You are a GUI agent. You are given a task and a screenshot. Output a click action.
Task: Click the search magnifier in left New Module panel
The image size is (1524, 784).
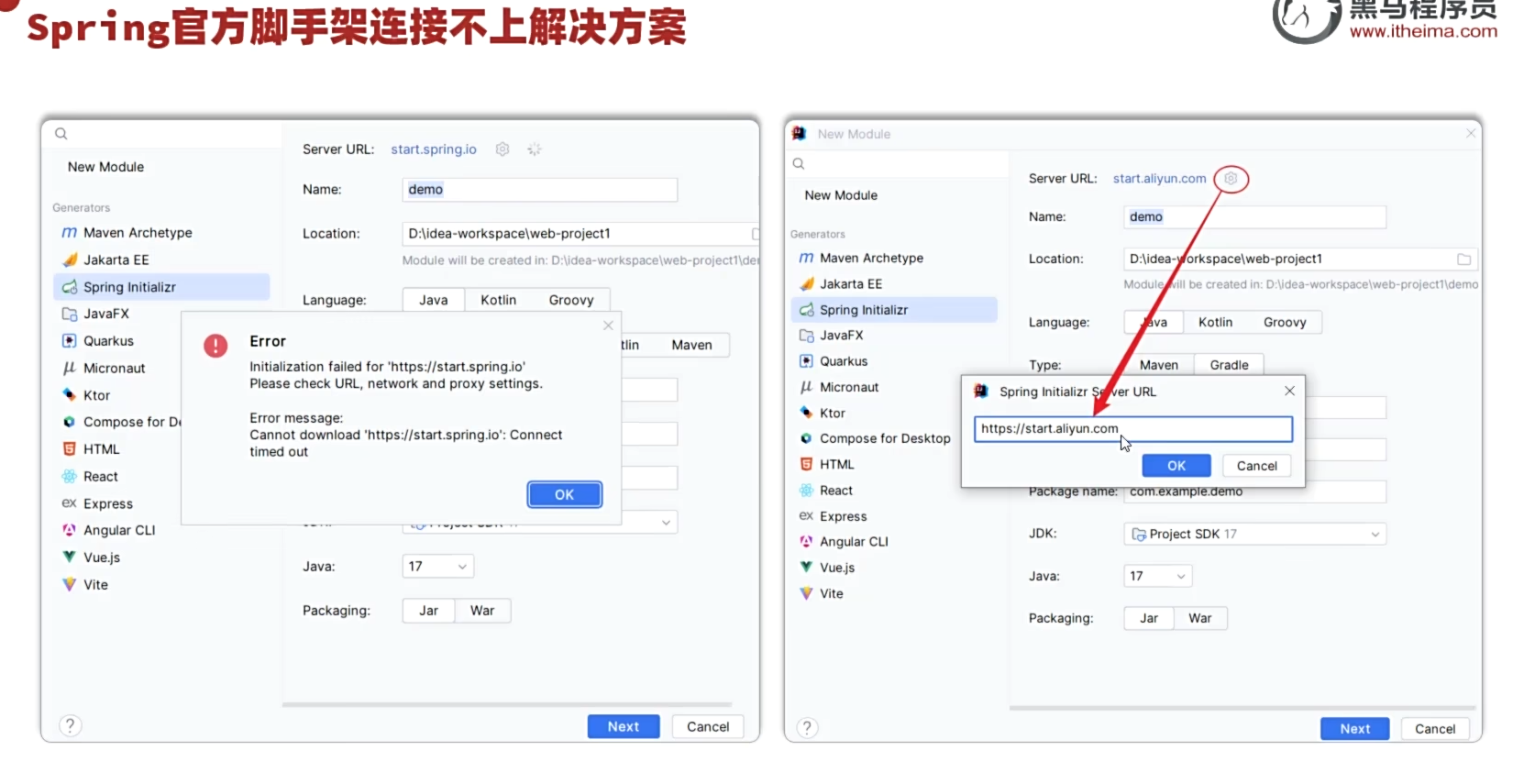click(61, 134)
